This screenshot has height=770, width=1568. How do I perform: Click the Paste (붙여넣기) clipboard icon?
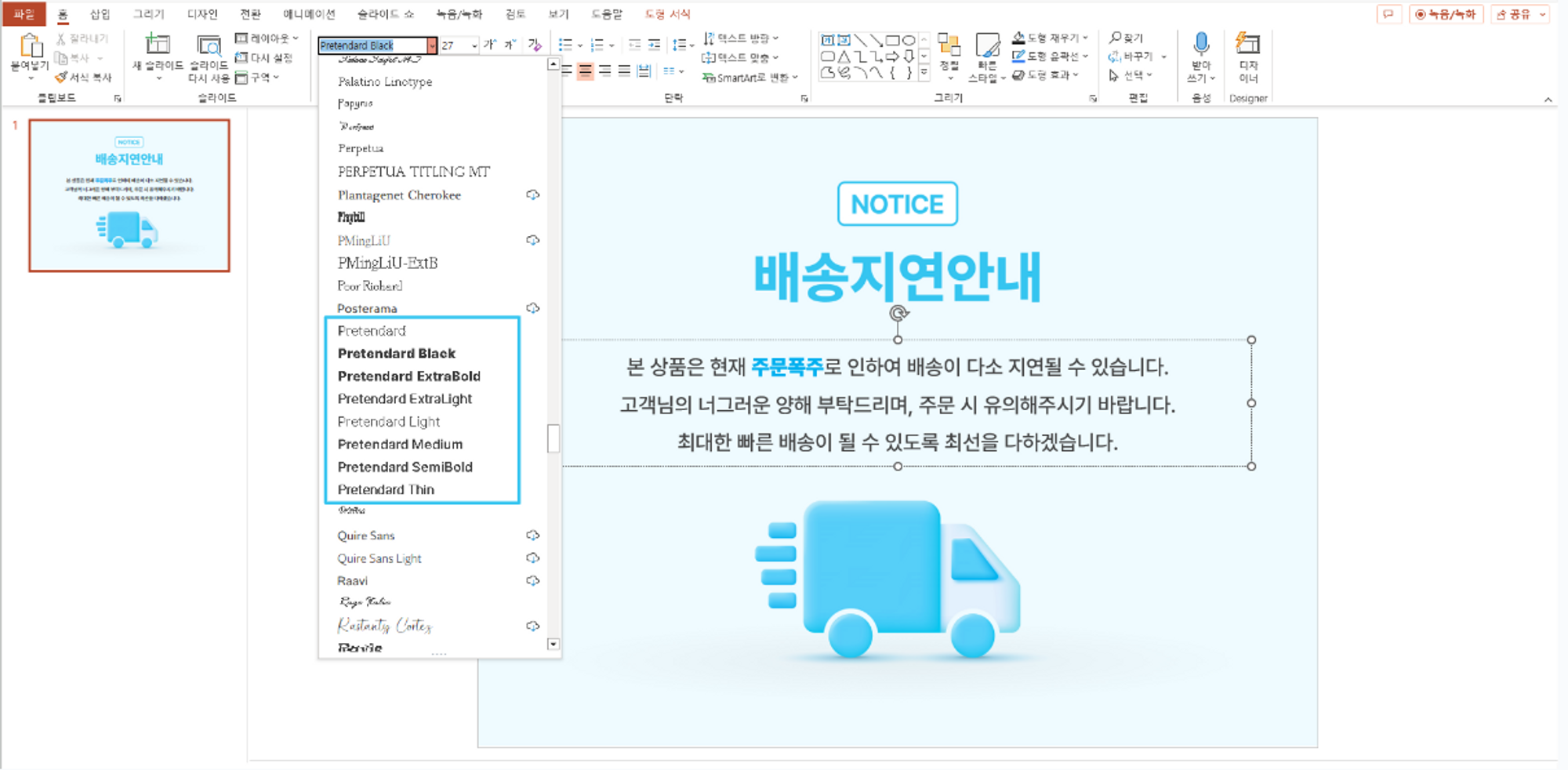31,45
